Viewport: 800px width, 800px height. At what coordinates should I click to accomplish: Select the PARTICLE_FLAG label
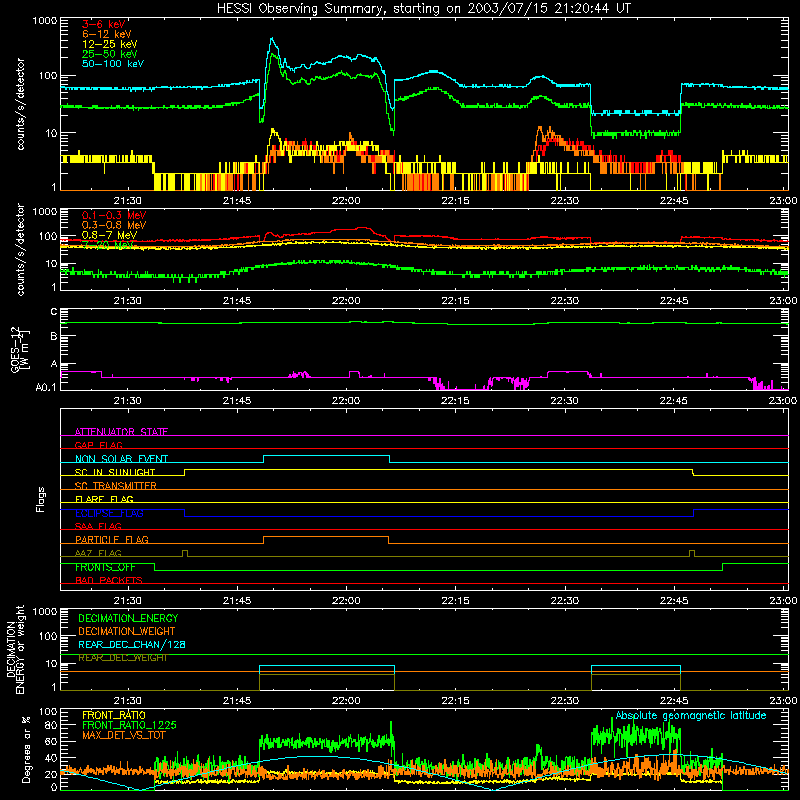coord(112,539)
